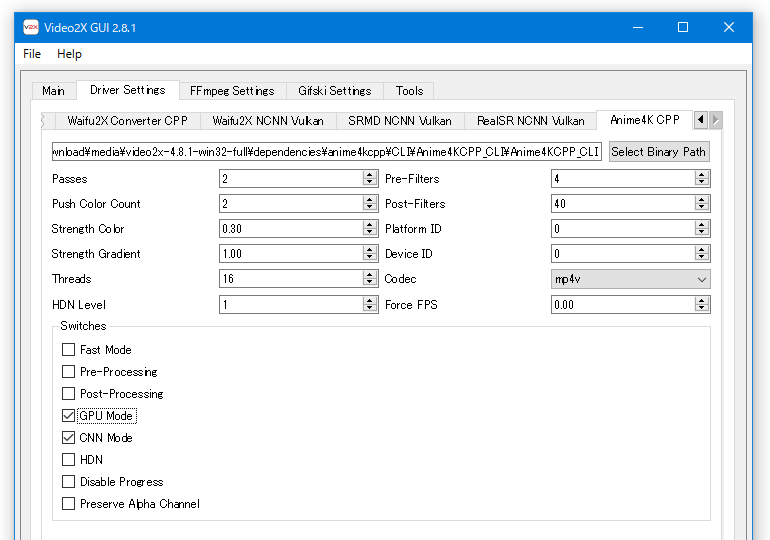
Task: Increase HDN Level with up arrow
Action: 370,301
